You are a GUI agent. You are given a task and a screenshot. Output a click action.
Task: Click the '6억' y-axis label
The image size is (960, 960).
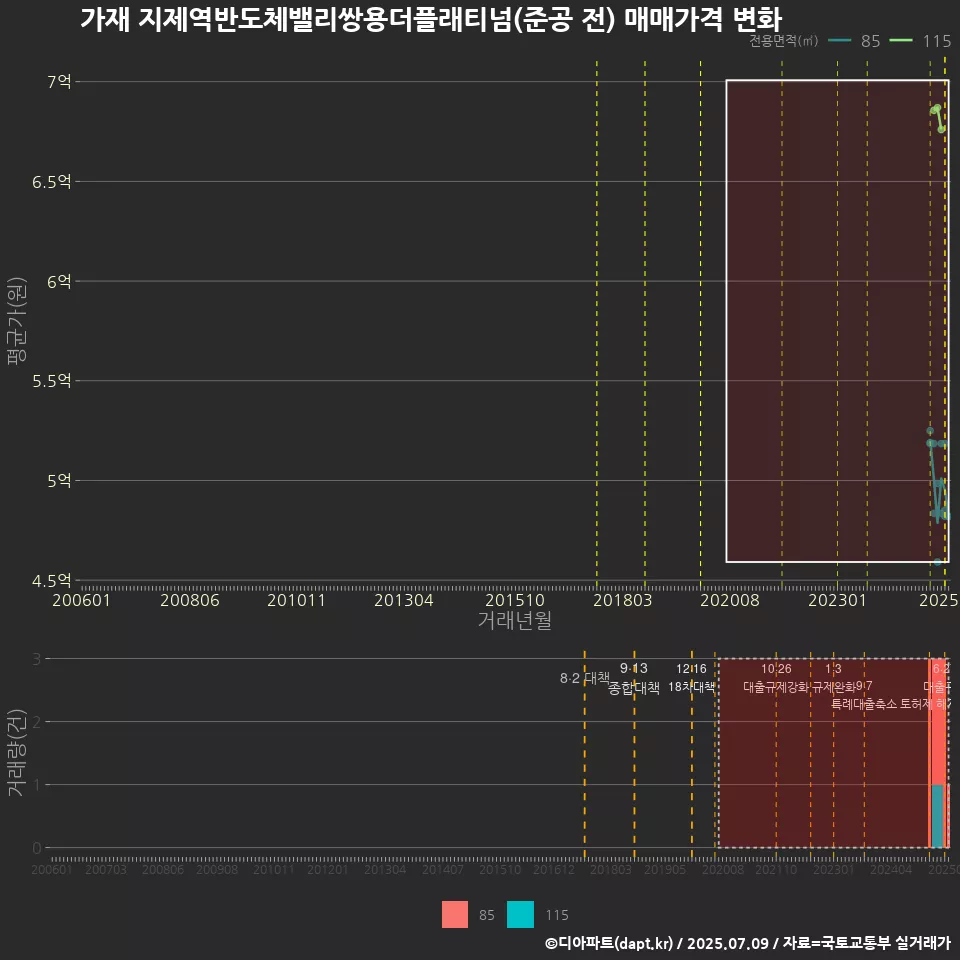tap(59, 282)
